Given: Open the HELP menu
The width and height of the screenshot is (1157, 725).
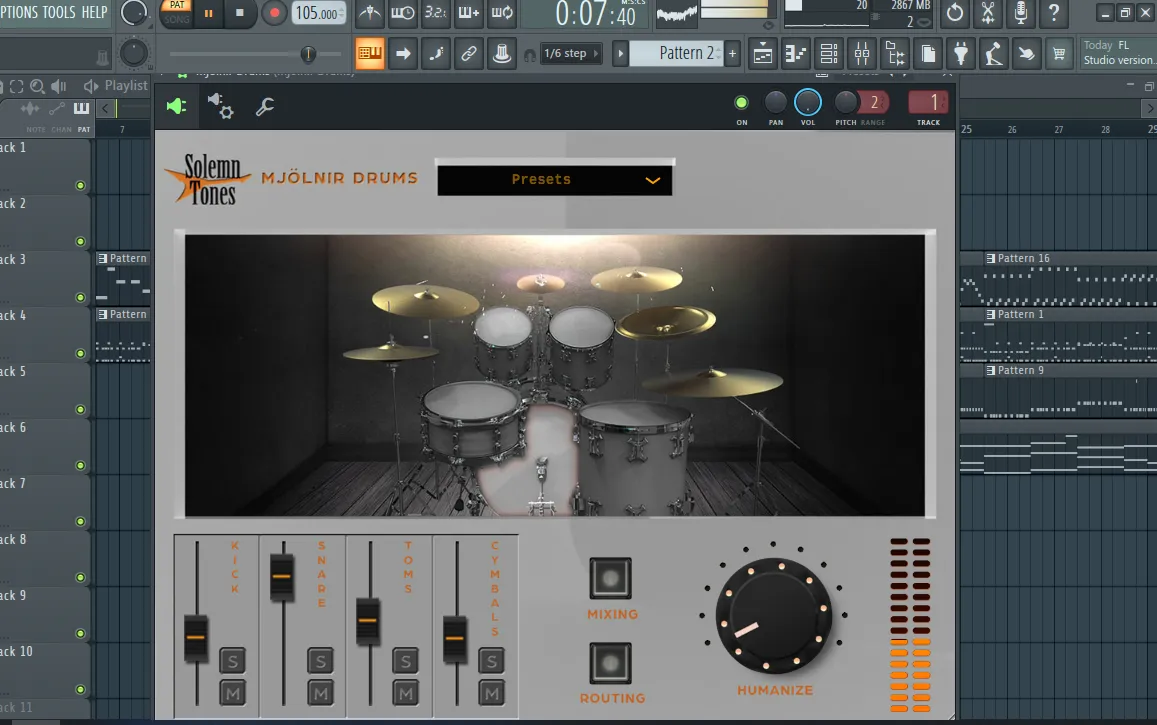Looking at the screenshot, I should [94, 13].
